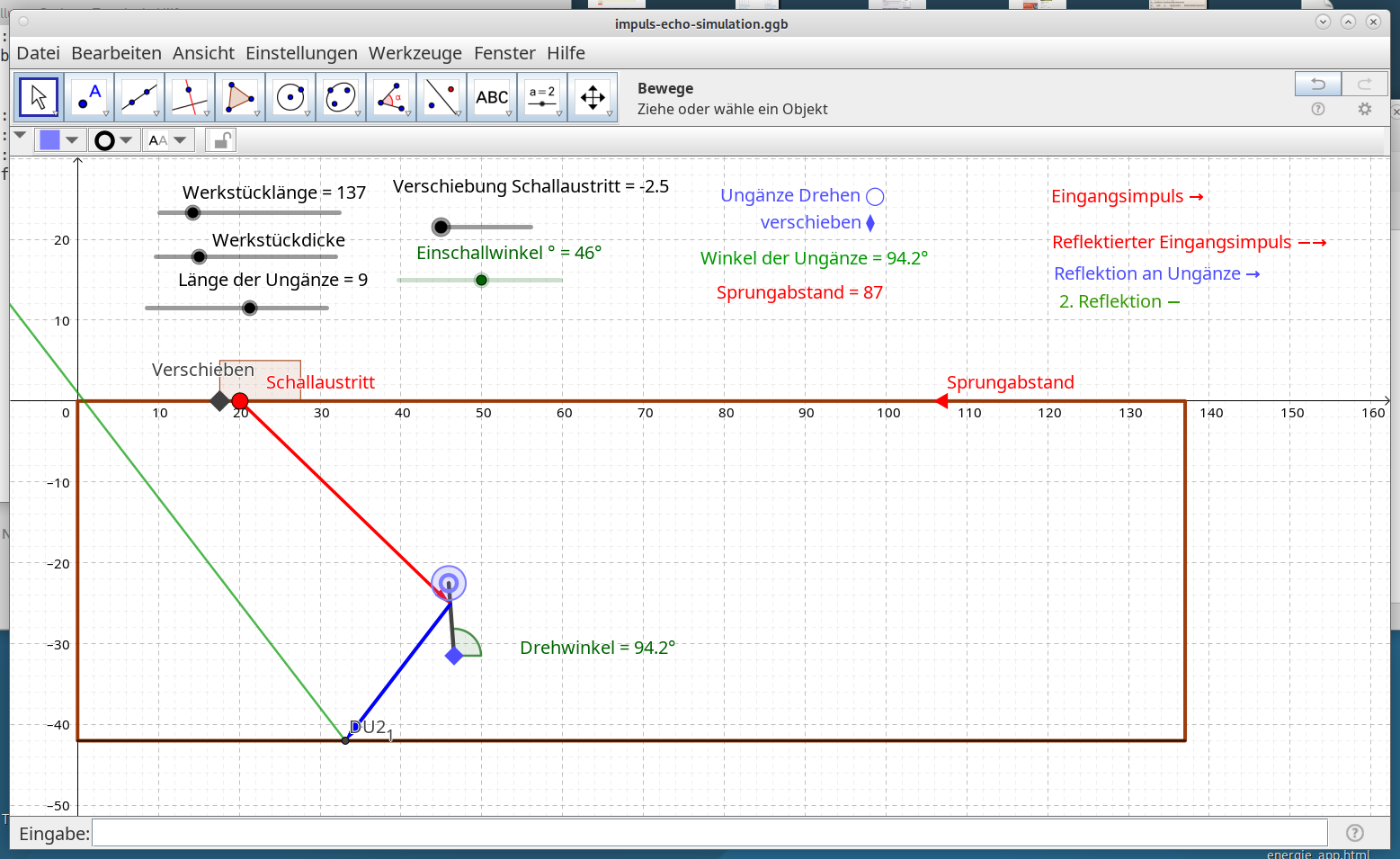Click the undo arrow button

(x=1318, y=84)
